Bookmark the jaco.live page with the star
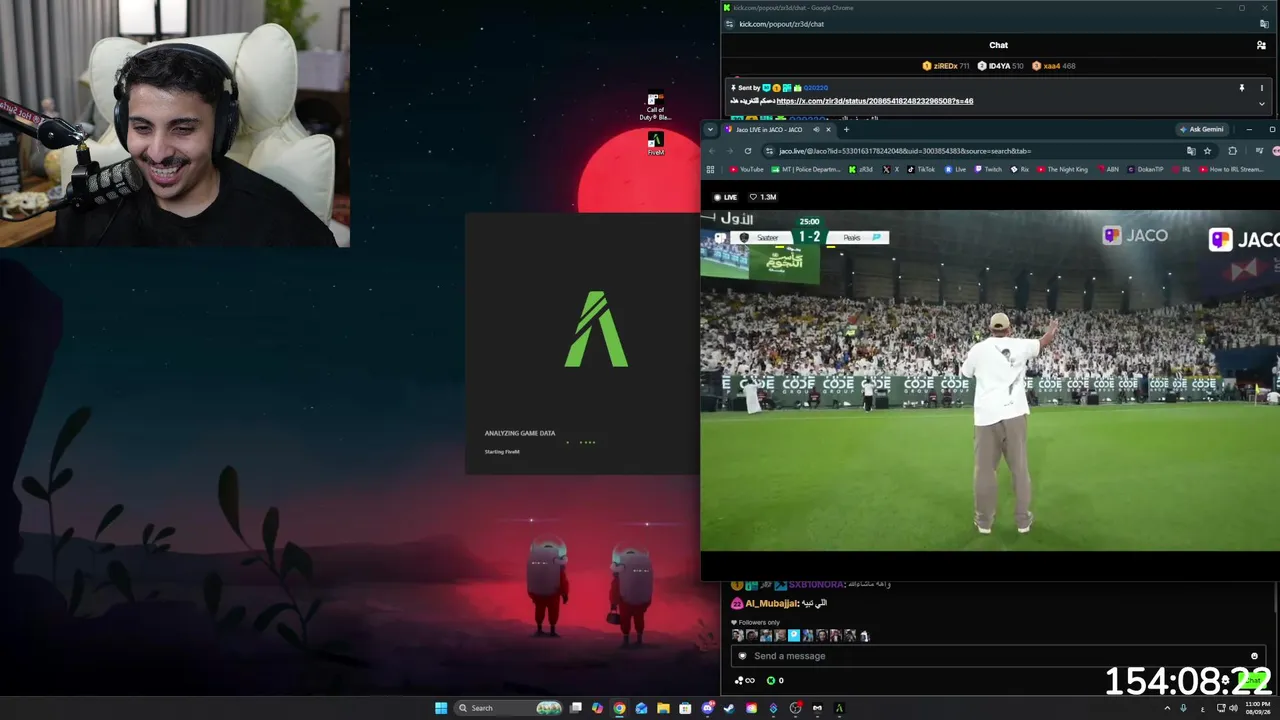The width and height of the screenshot is (1280, 720). point(1208,151)
